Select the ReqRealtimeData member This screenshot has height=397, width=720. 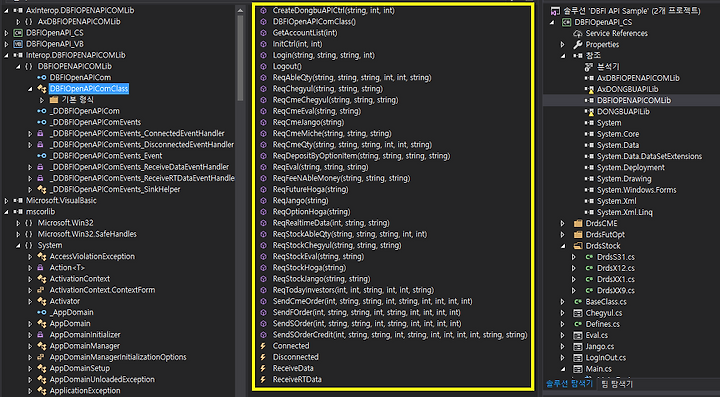331,223
